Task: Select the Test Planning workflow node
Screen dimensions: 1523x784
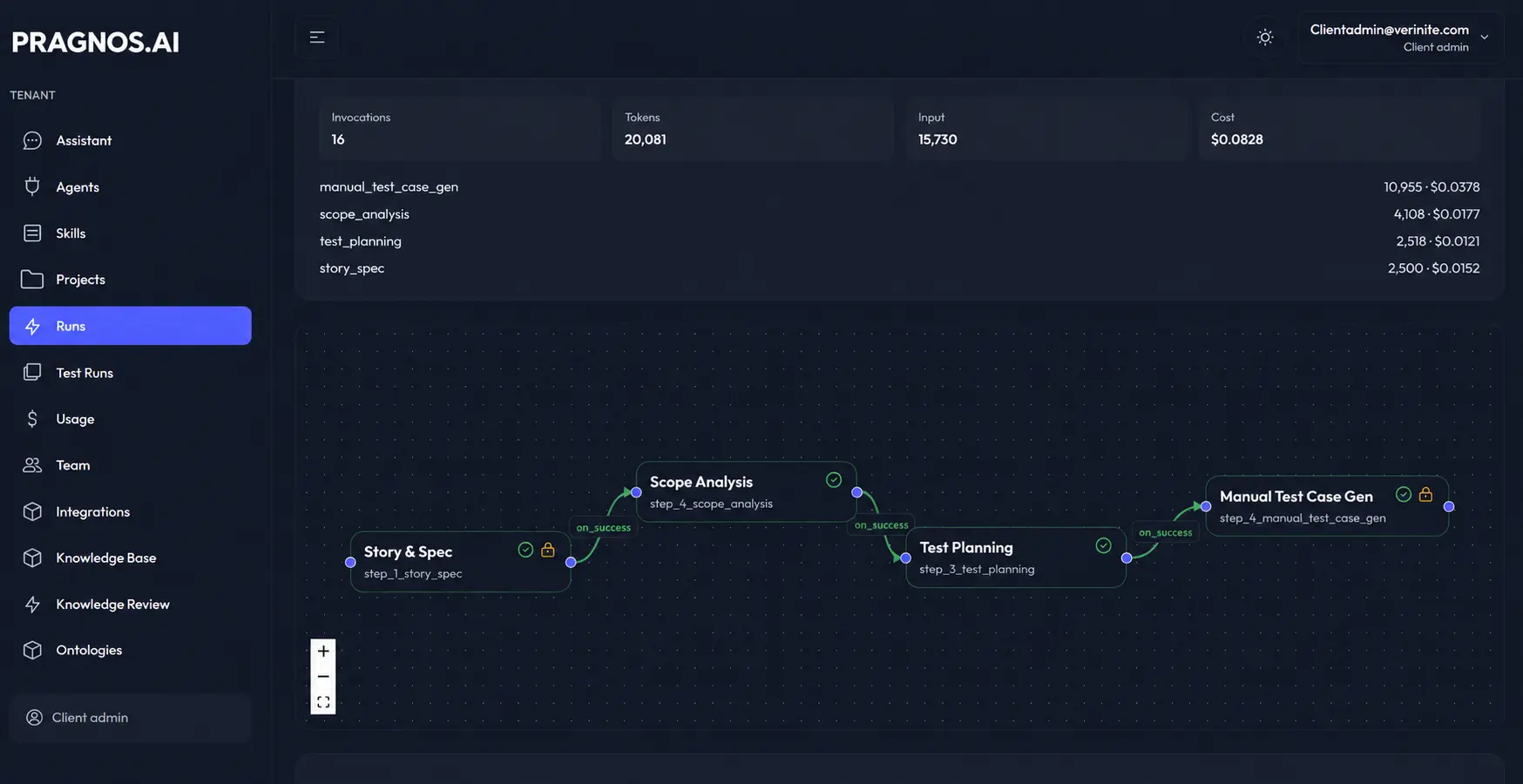Action: click(x=1016, y=558)
